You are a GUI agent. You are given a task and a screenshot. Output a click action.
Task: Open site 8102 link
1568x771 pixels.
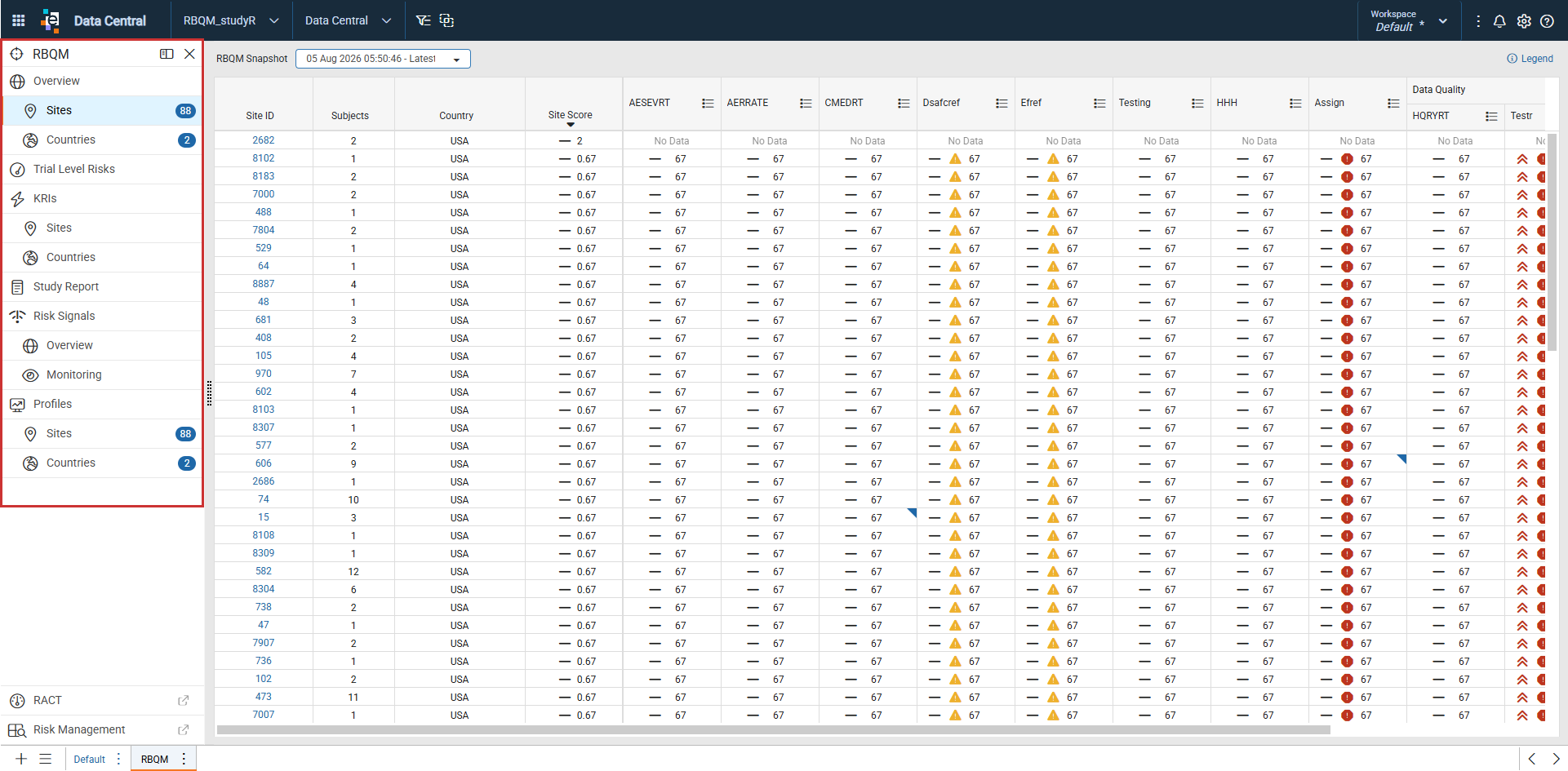click(x=263, y=158)
